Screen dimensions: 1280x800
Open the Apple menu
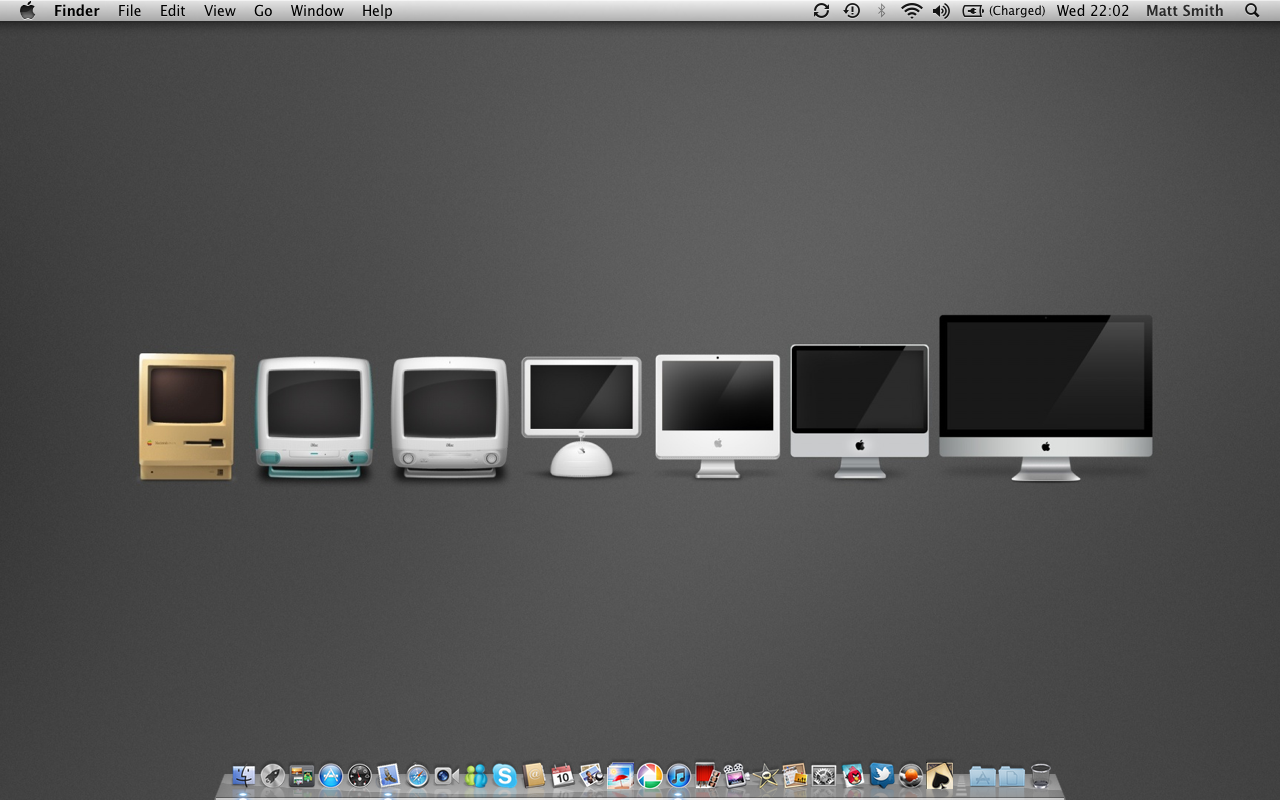pyautogui.click(x=27, y=11)
